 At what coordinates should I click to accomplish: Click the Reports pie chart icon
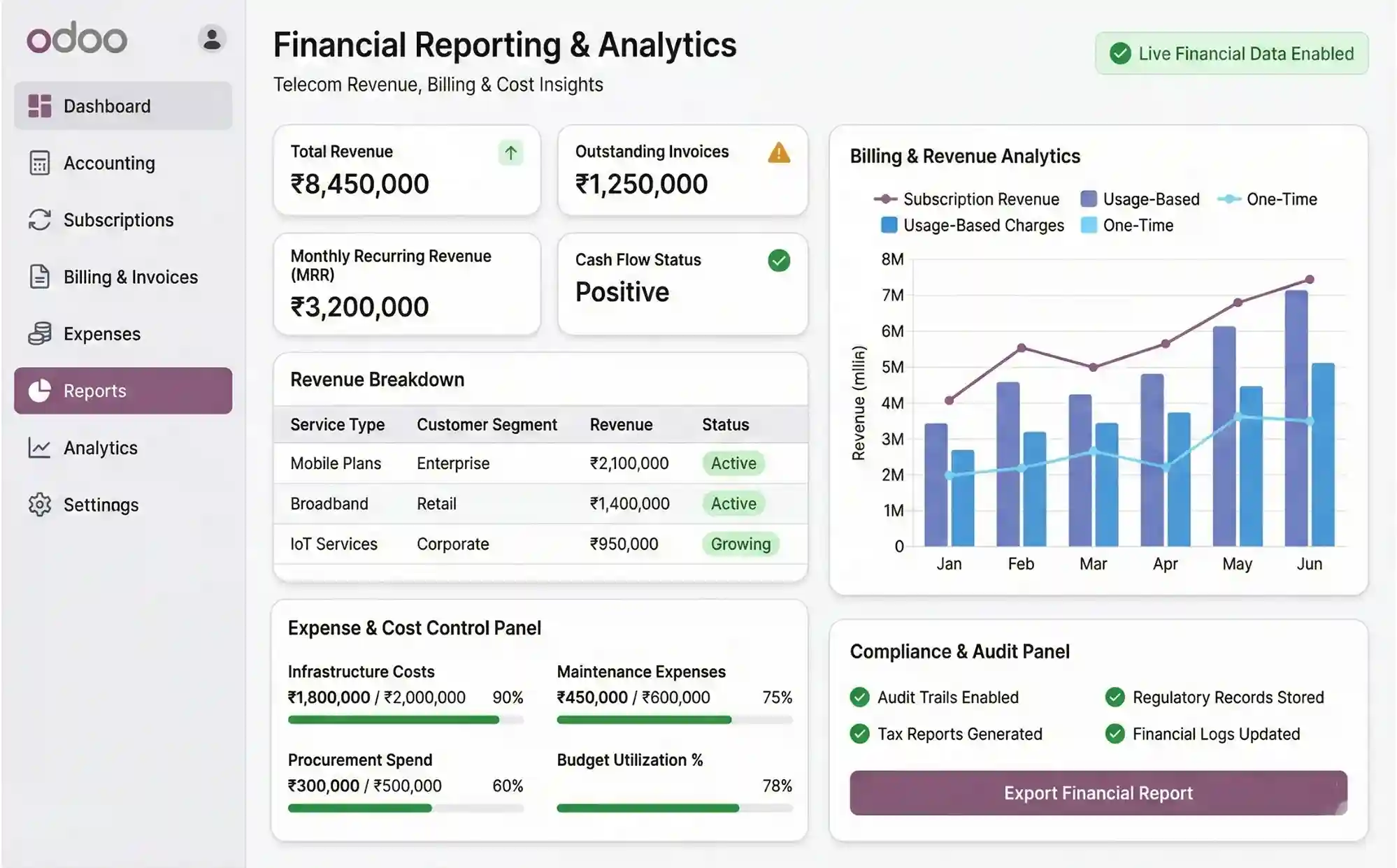pyautogui.click(x=41, y=391)
